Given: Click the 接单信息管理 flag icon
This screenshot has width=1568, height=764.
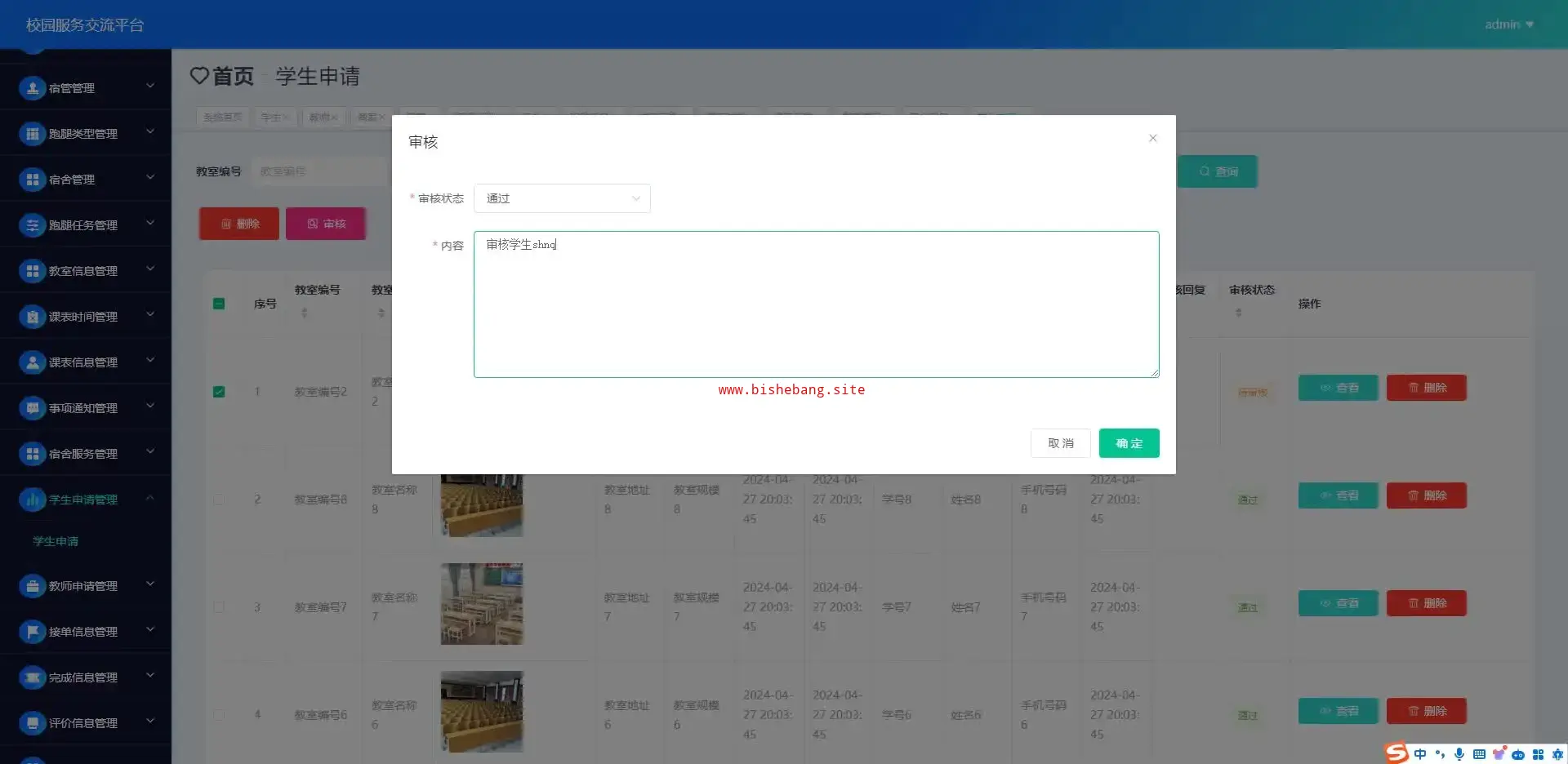Looking at the screenshot, I should [32, 632].
